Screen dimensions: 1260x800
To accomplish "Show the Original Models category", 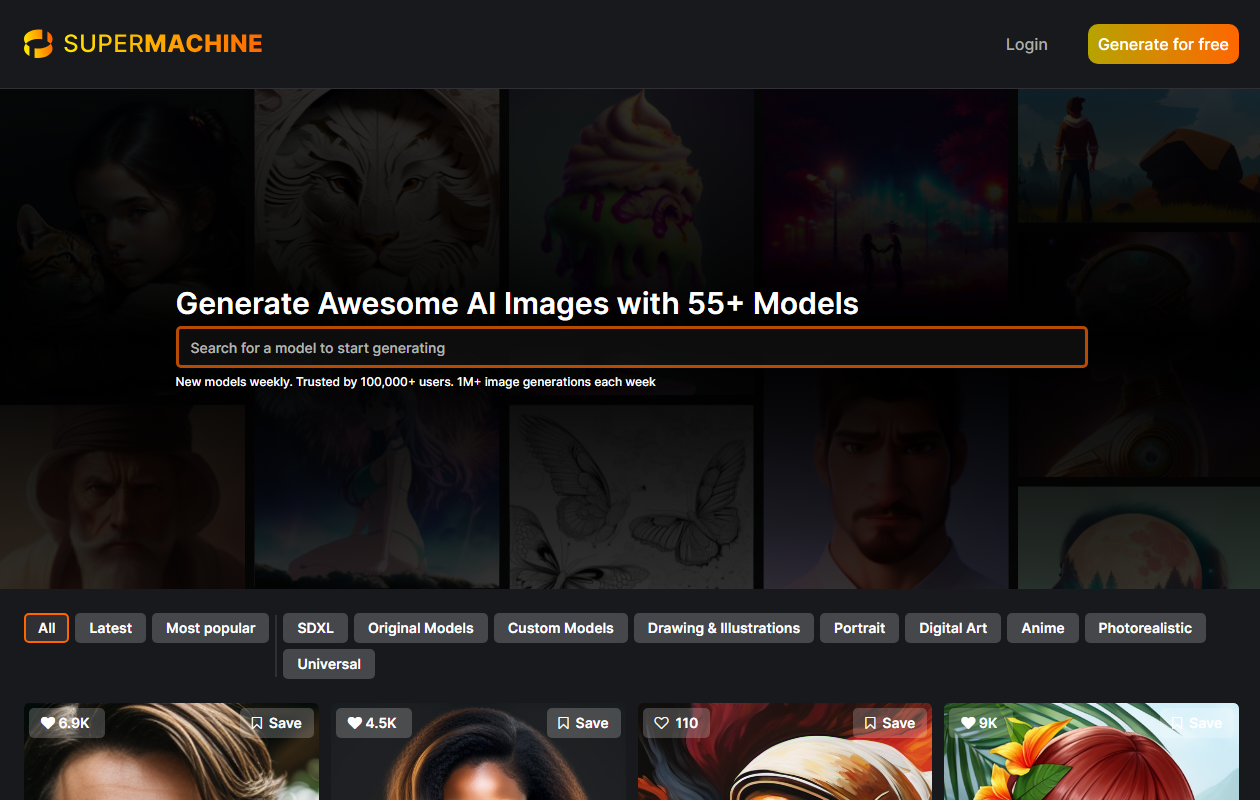I will click(x=420, y=628).
